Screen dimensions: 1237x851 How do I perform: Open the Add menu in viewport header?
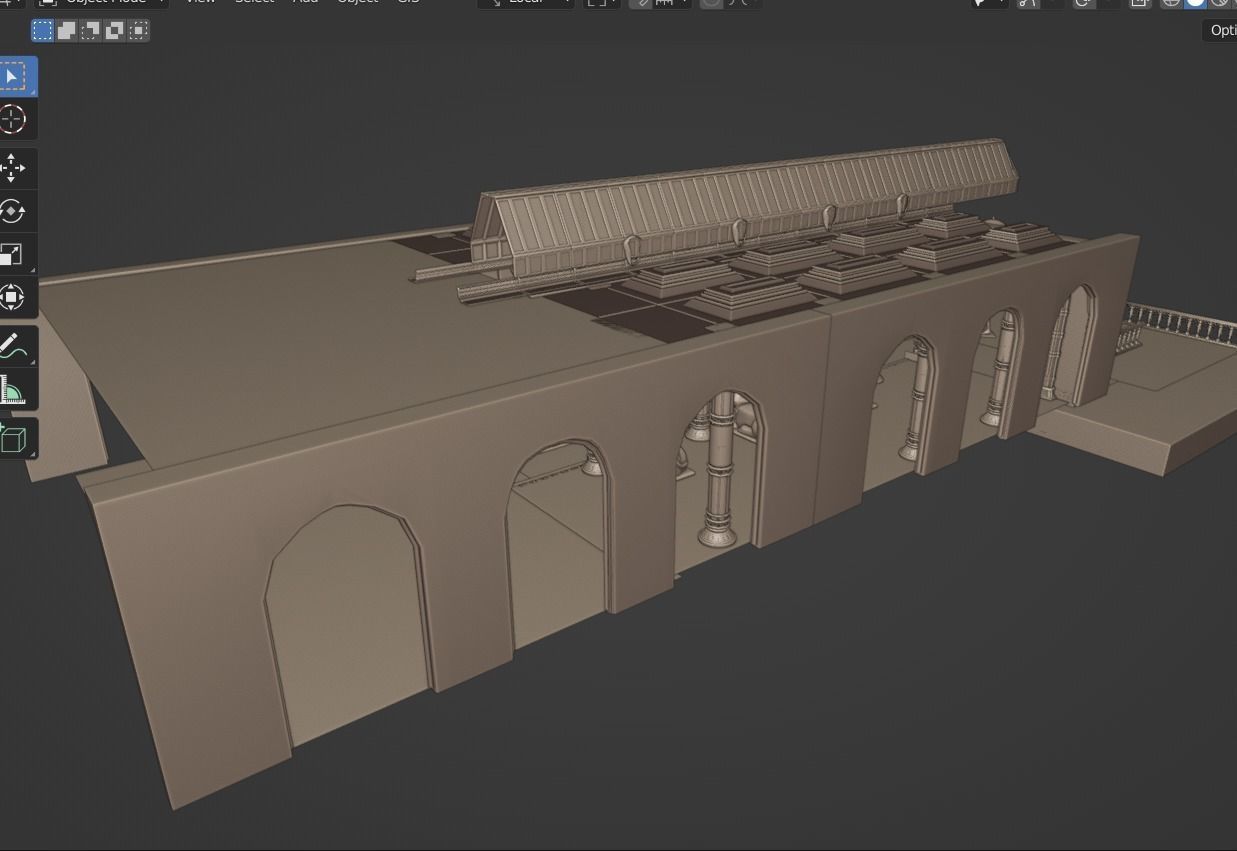click(x=305, y=3)
